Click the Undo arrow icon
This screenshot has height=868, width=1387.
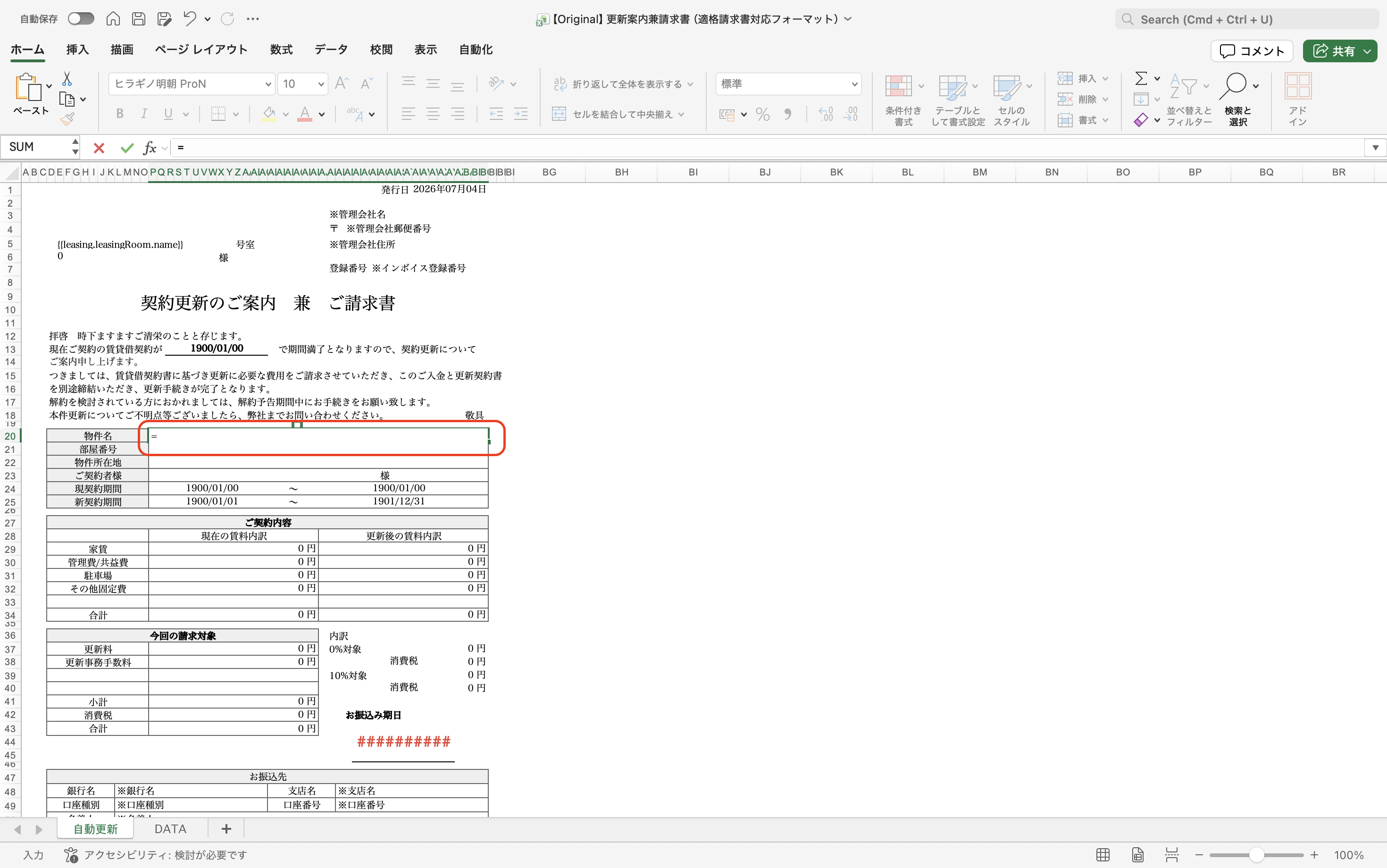[x=190, y=19]
